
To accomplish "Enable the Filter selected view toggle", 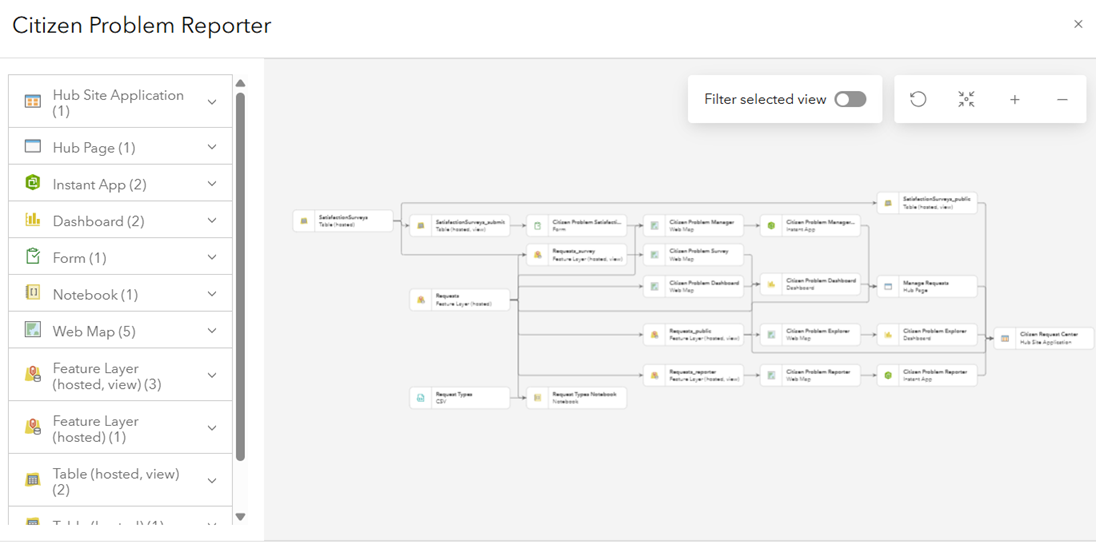I will pos(850,99).
